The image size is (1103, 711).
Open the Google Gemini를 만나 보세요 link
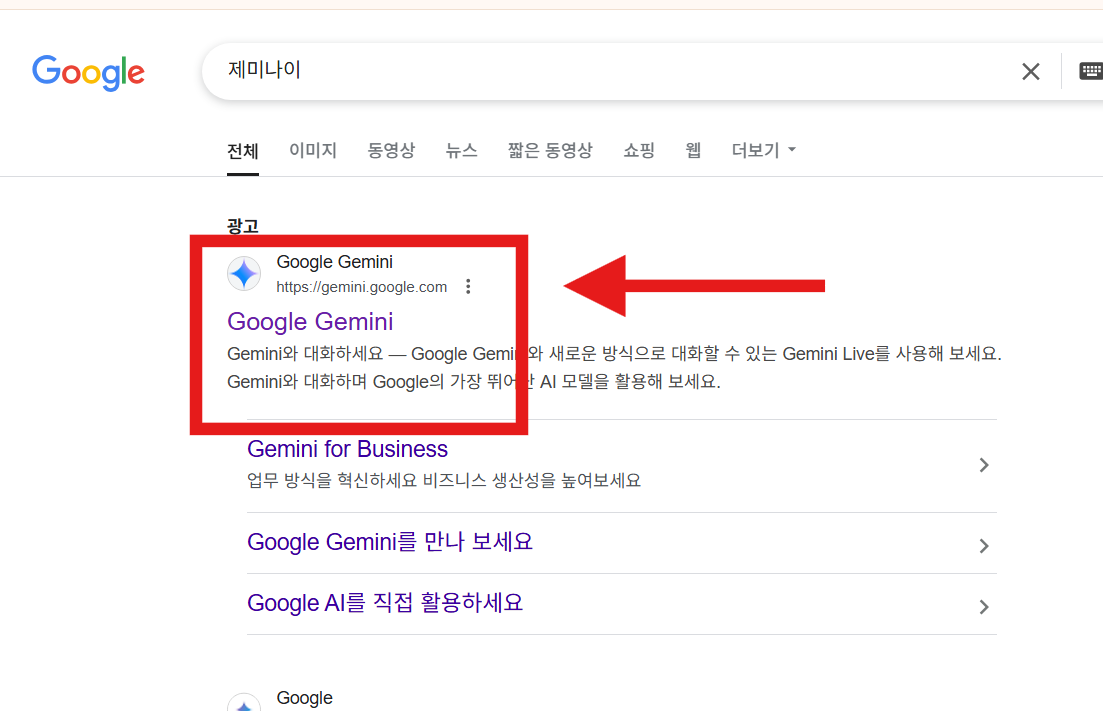tap(390, 542)
